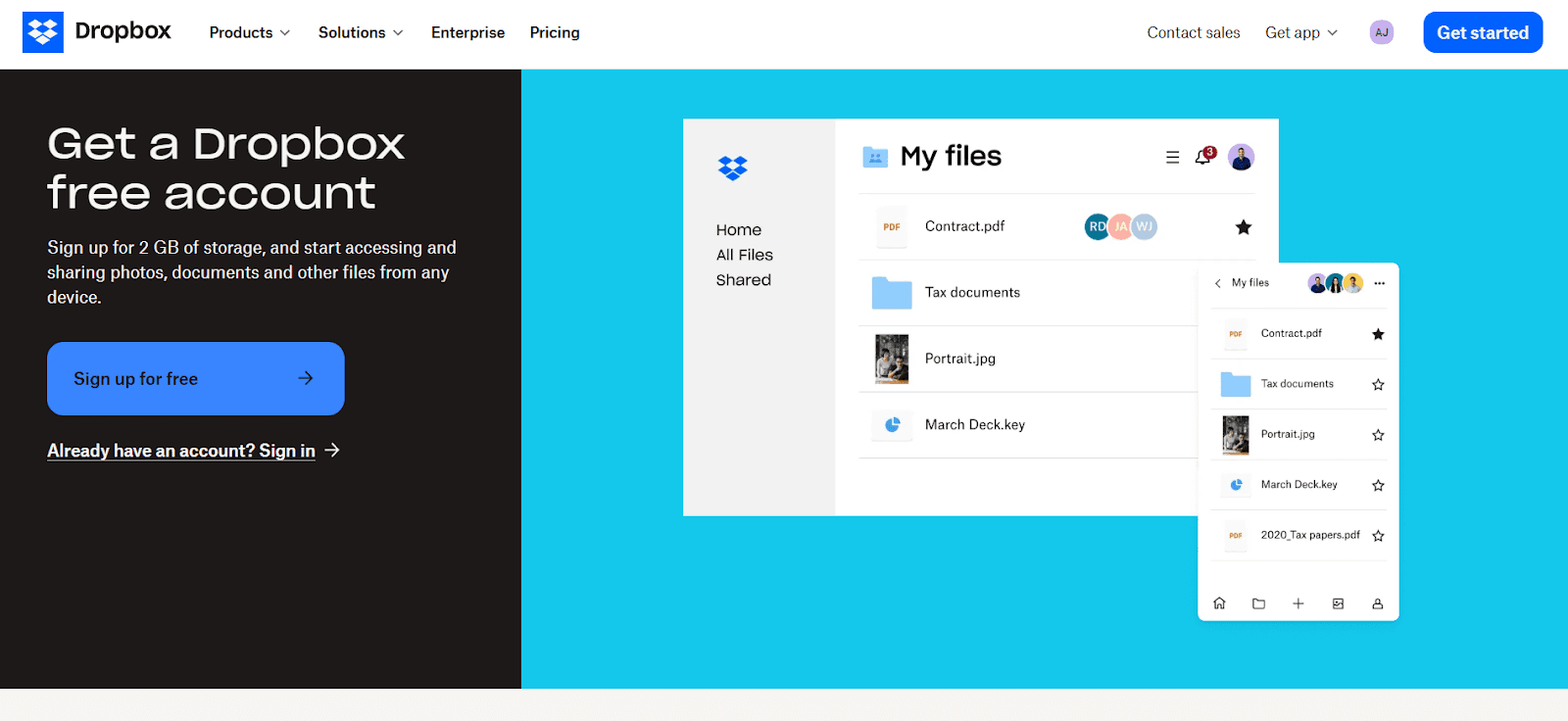Click March Deck.key icon in mobile panel

1237,485
